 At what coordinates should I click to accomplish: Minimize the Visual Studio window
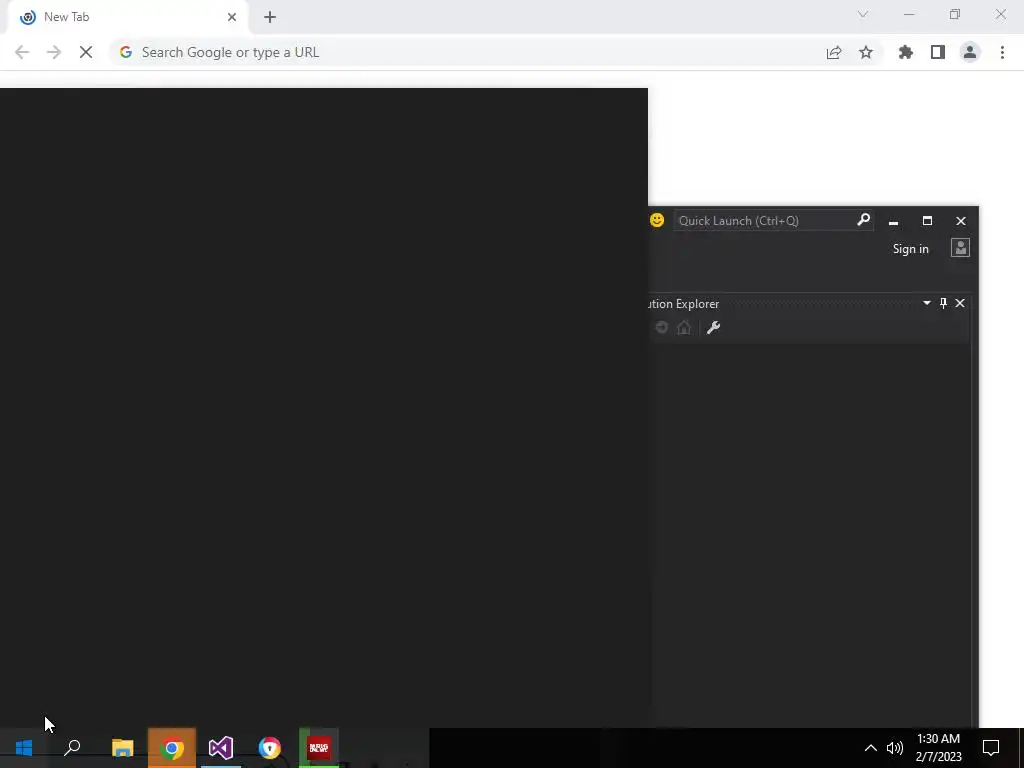tap(893, 221)
